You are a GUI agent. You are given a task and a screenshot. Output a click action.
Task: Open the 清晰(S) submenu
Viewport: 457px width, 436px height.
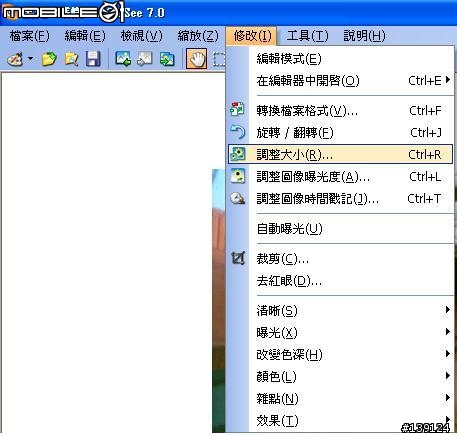[x=340, y=311]
